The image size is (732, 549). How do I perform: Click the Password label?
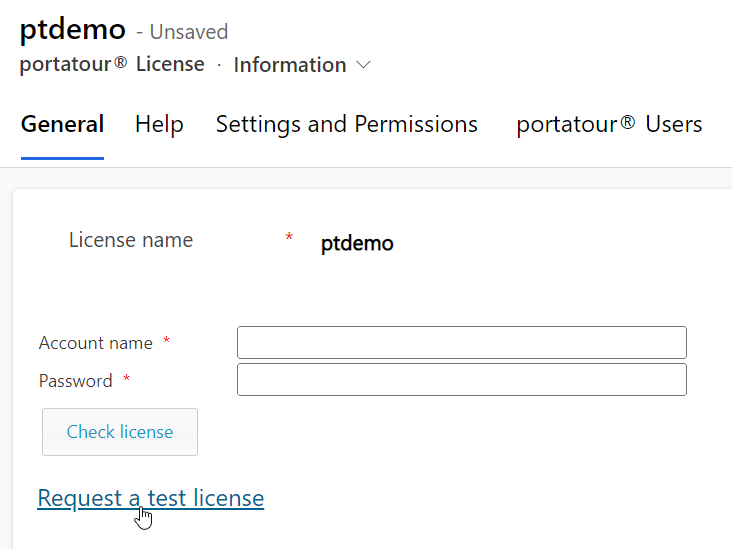[76, 381]
